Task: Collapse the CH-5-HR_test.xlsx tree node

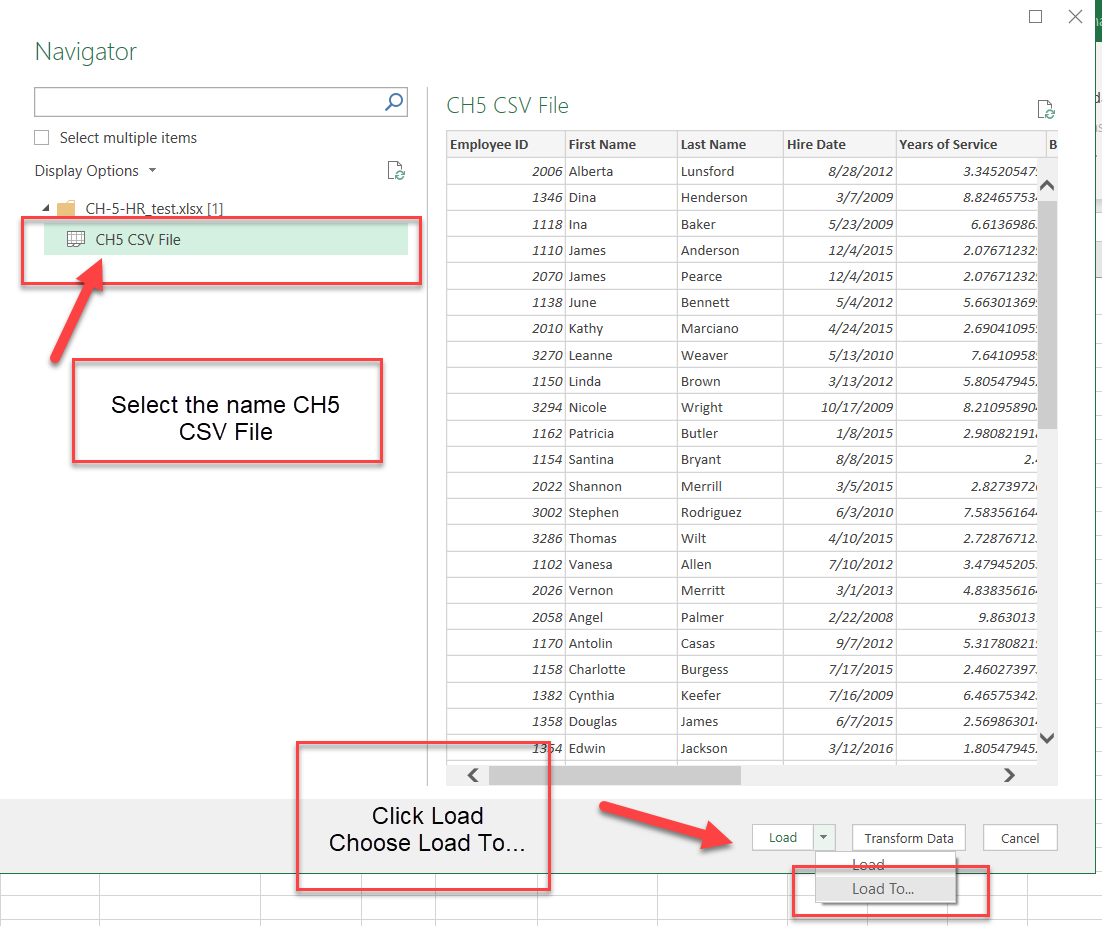Action: click(x=46, y=209)
